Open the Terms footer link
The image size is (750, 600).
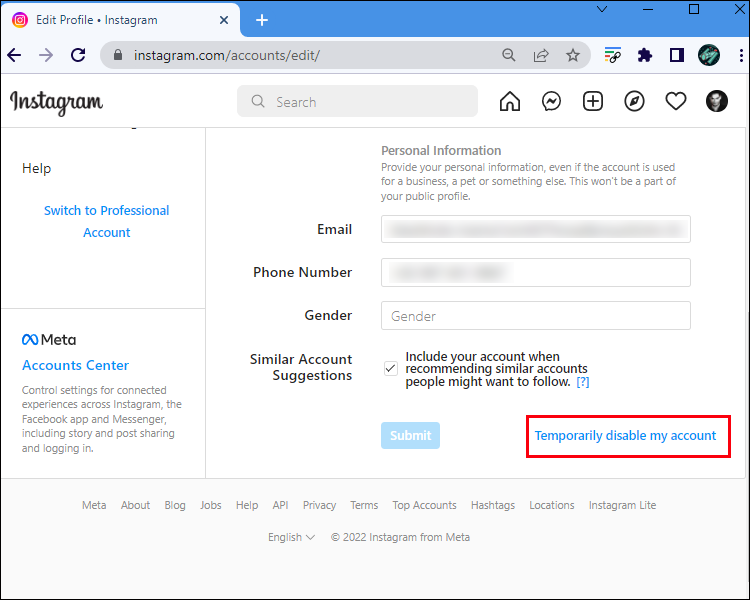pos(364,505)
